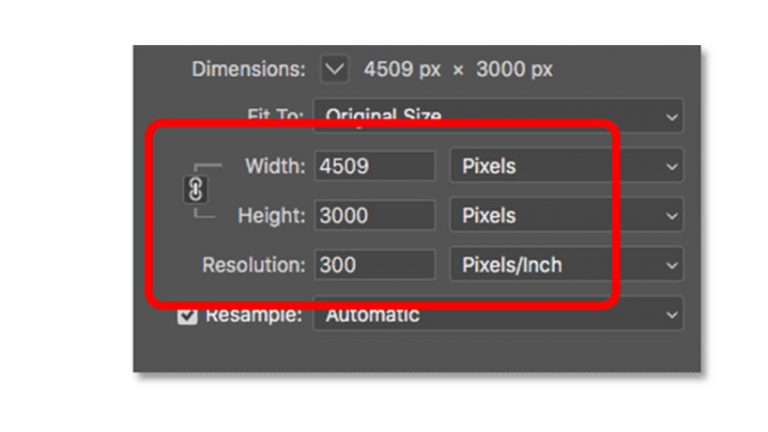
Task: Open the Resolution units Pixels/Inch dropdown
Action: point(566,265)
